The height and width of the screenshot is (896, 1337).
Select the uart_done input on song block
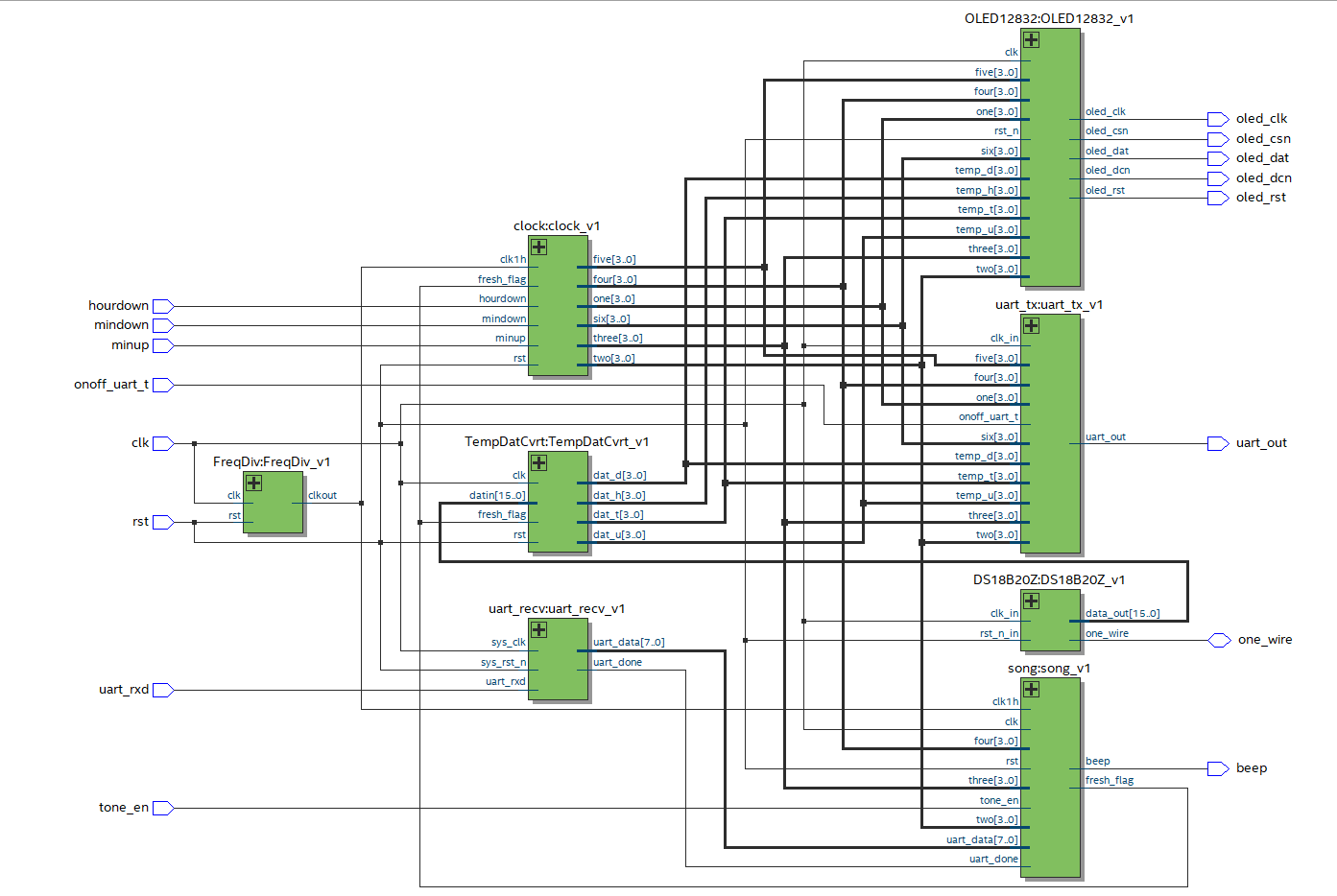pyautogui.click(x=993, y=860)
